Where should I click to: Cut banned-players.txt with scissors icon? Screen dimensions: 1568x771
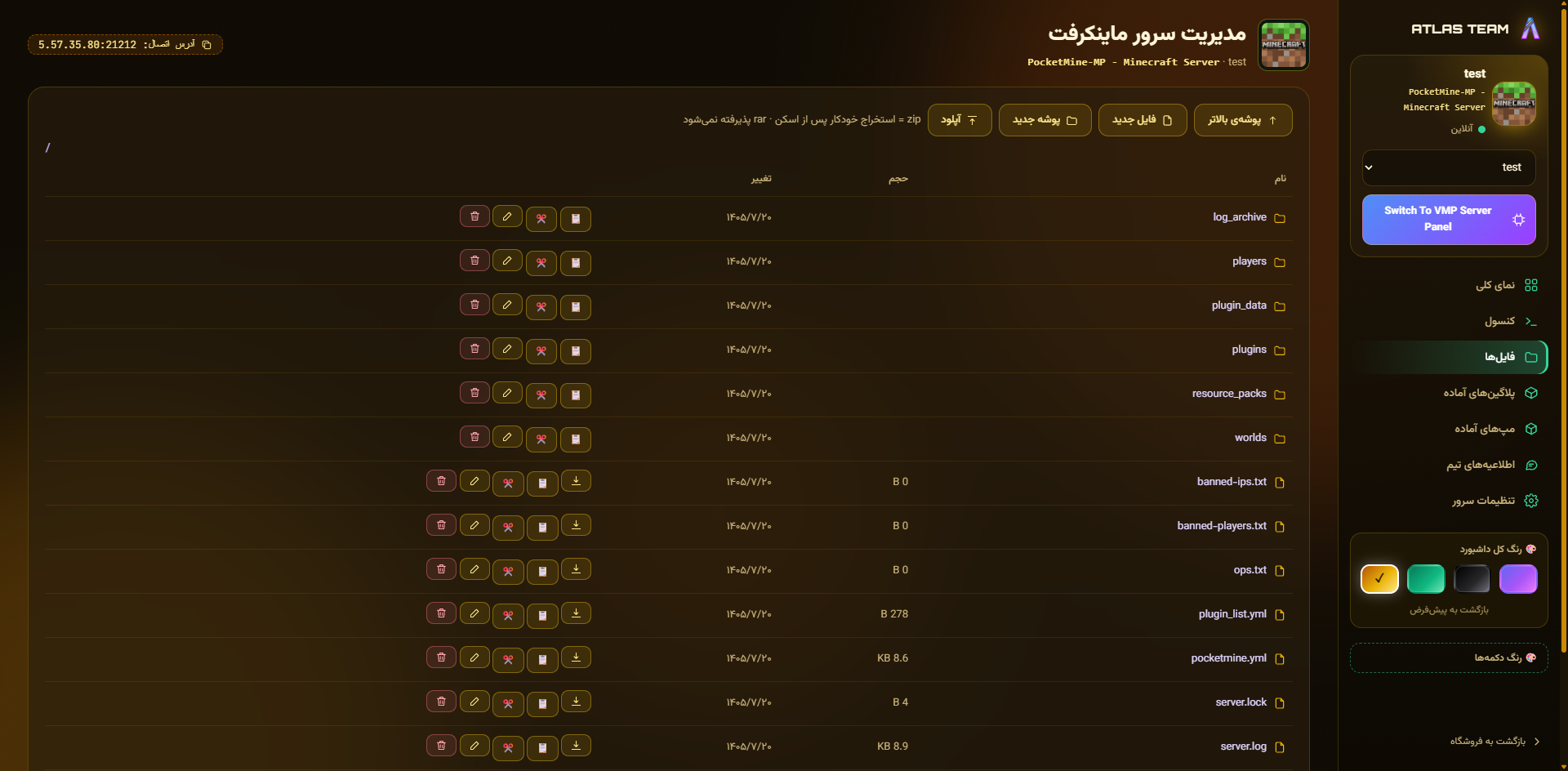508,528
